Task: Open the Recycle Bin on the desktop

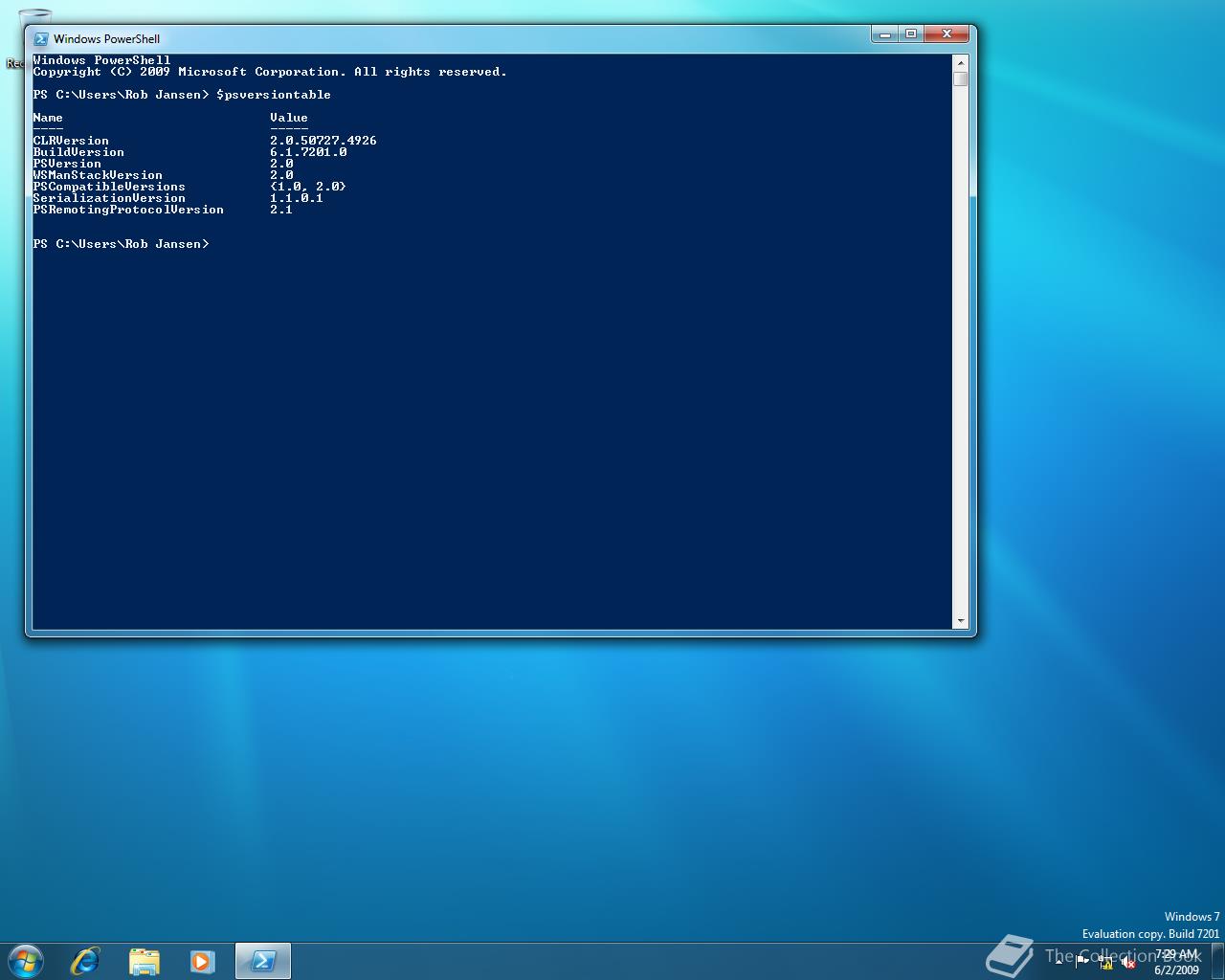Action: click(34, 38)
